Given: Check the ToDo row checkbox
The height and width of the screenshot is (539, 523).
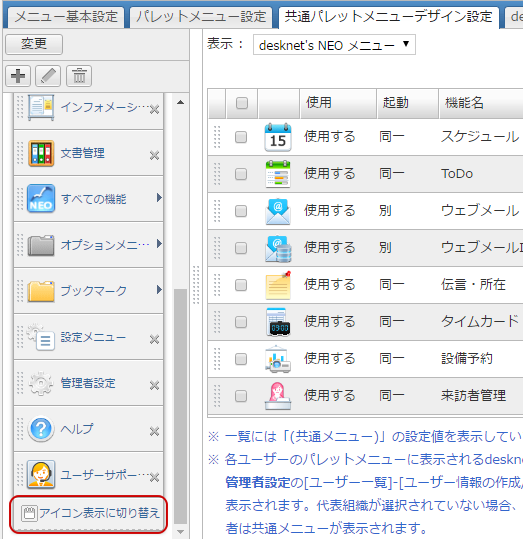Looking at the screenshot, I should (x=241, y=174).
